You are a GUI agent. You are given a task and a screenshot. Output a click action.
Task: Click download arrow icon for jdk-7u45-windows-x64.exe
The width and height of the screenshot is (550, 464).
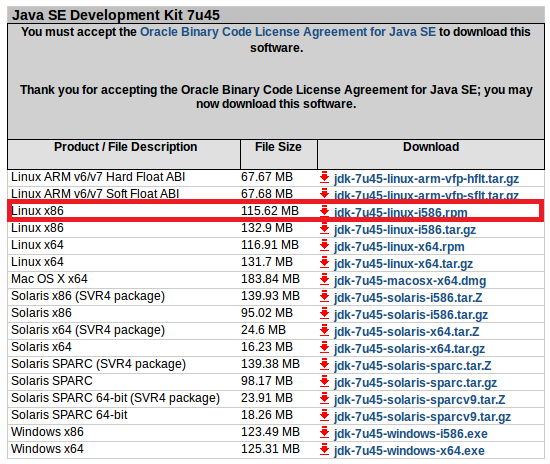[x=324, y=450]
